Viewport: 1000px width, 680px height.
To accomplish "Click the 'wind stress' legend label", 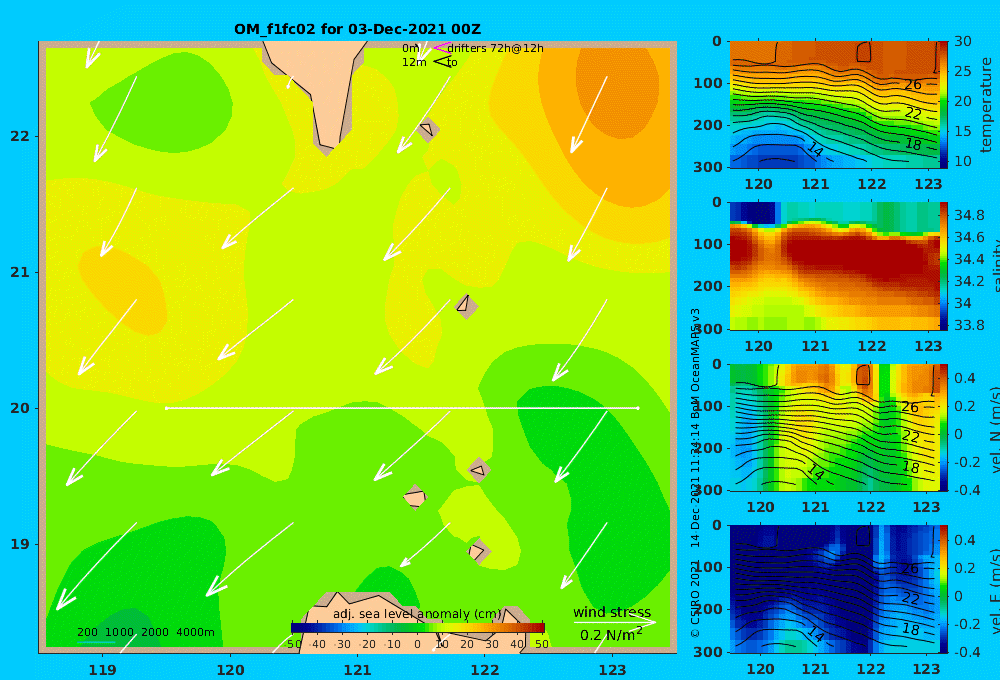I will tap(612, 612).
